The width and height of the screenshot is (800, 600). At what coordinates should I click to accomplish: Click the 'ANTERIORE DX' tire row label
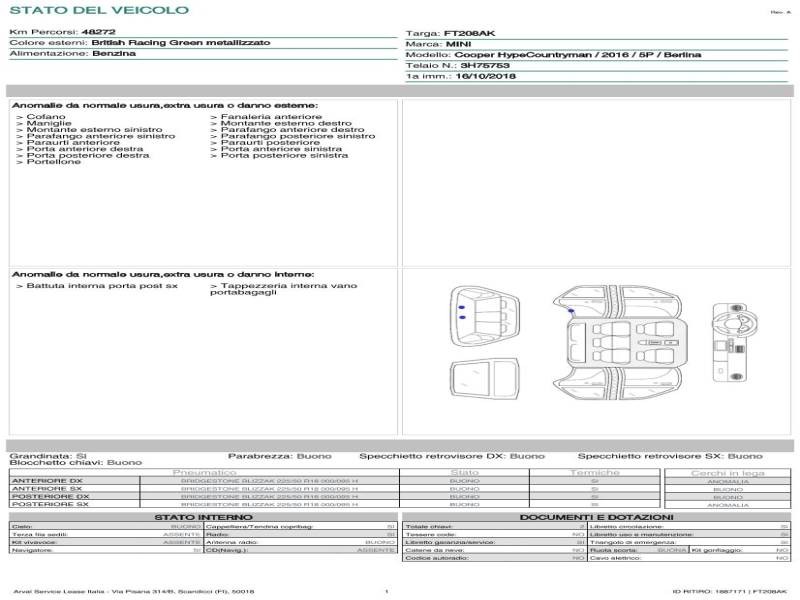tap(47, 481)
